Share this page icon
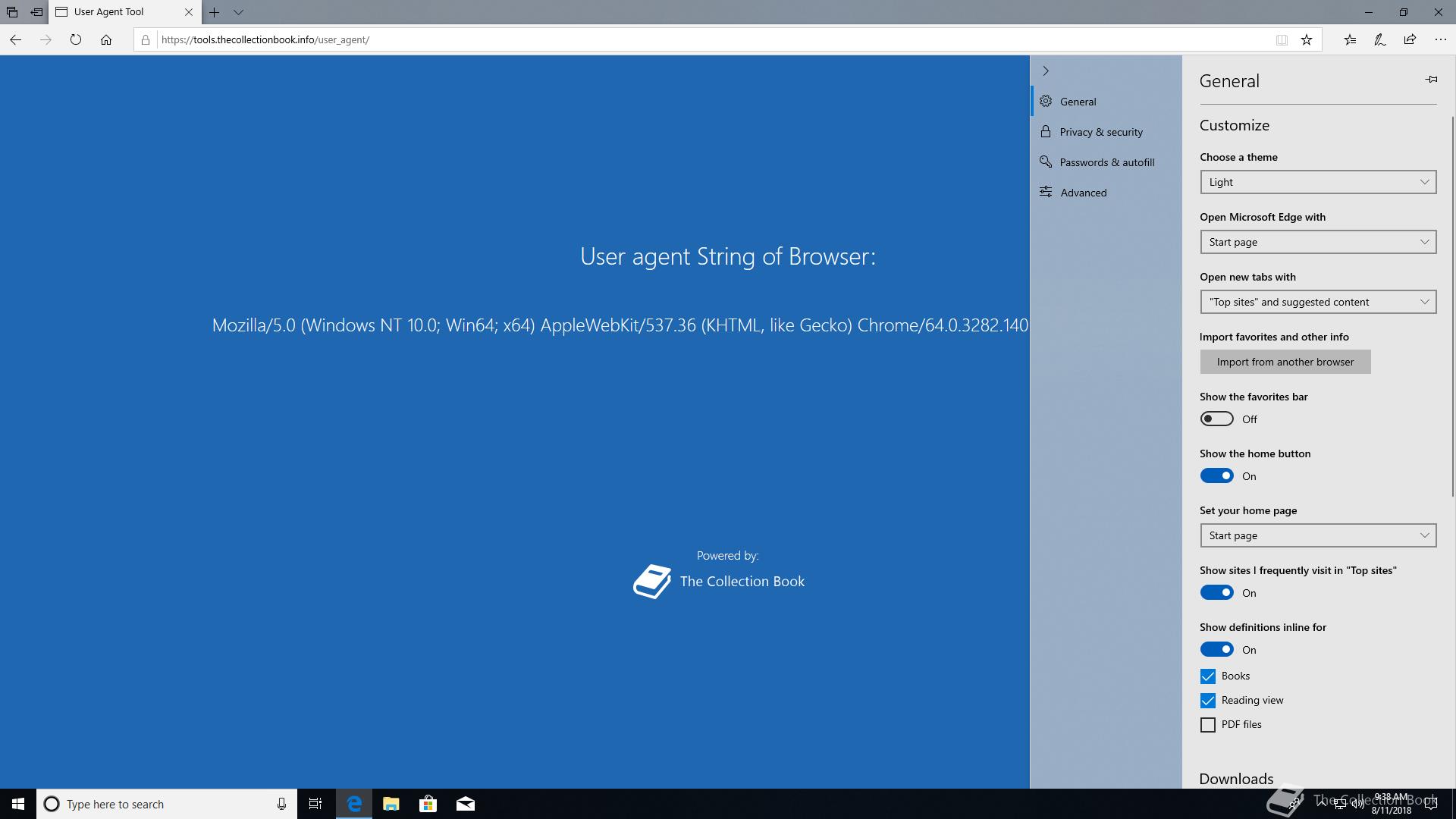Image resolution: width=1456 pixels, height=819 pixels. coord(1410,40)
